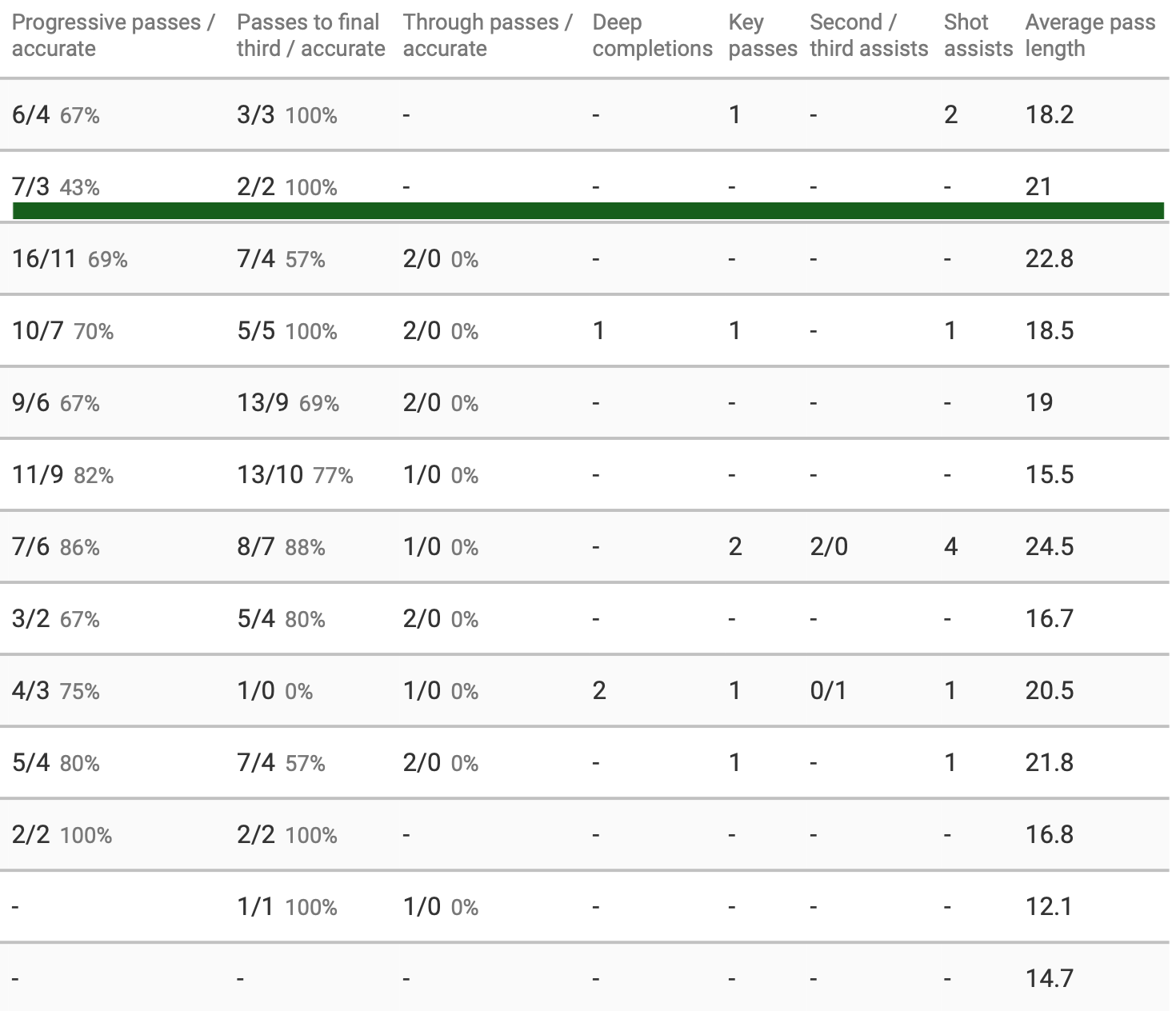The width and height of the screenshot is (1176, 1011).
Task: Select the 24.5 average pass length value
Action: point(1049,547)
